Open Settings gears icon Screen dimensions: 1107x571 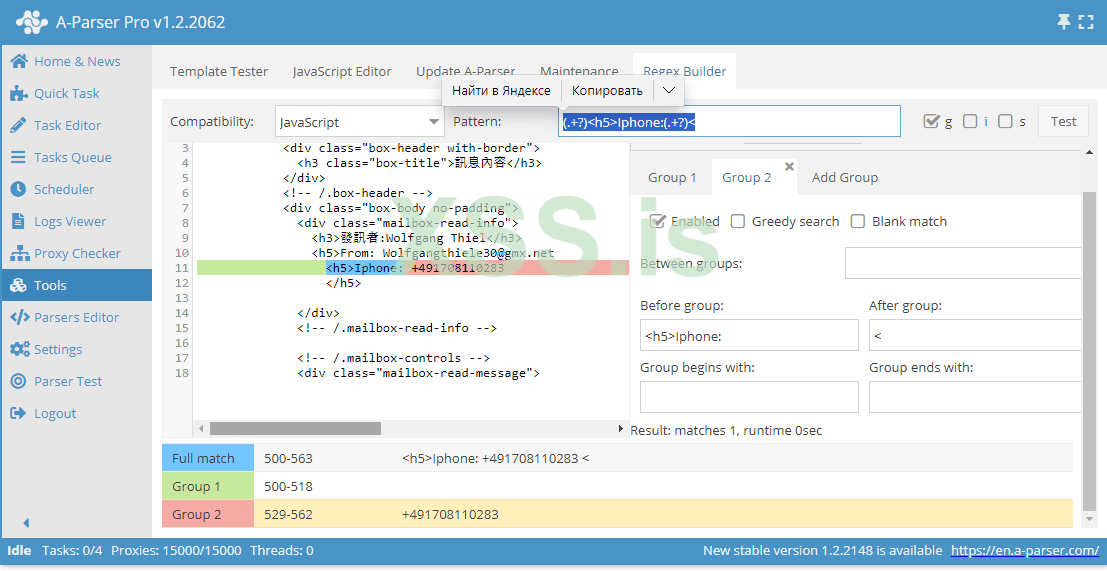20,349
